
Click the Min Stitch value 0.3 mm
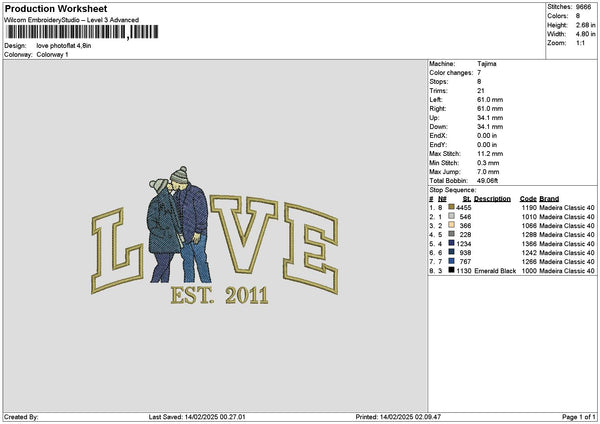(x=488, y=163)
